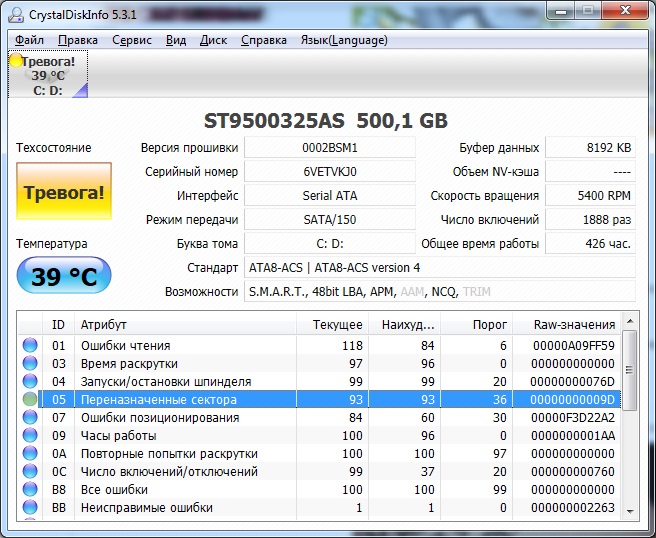Click the Атрибут column header
Screen dimensions: 656x538
(185, 325)
